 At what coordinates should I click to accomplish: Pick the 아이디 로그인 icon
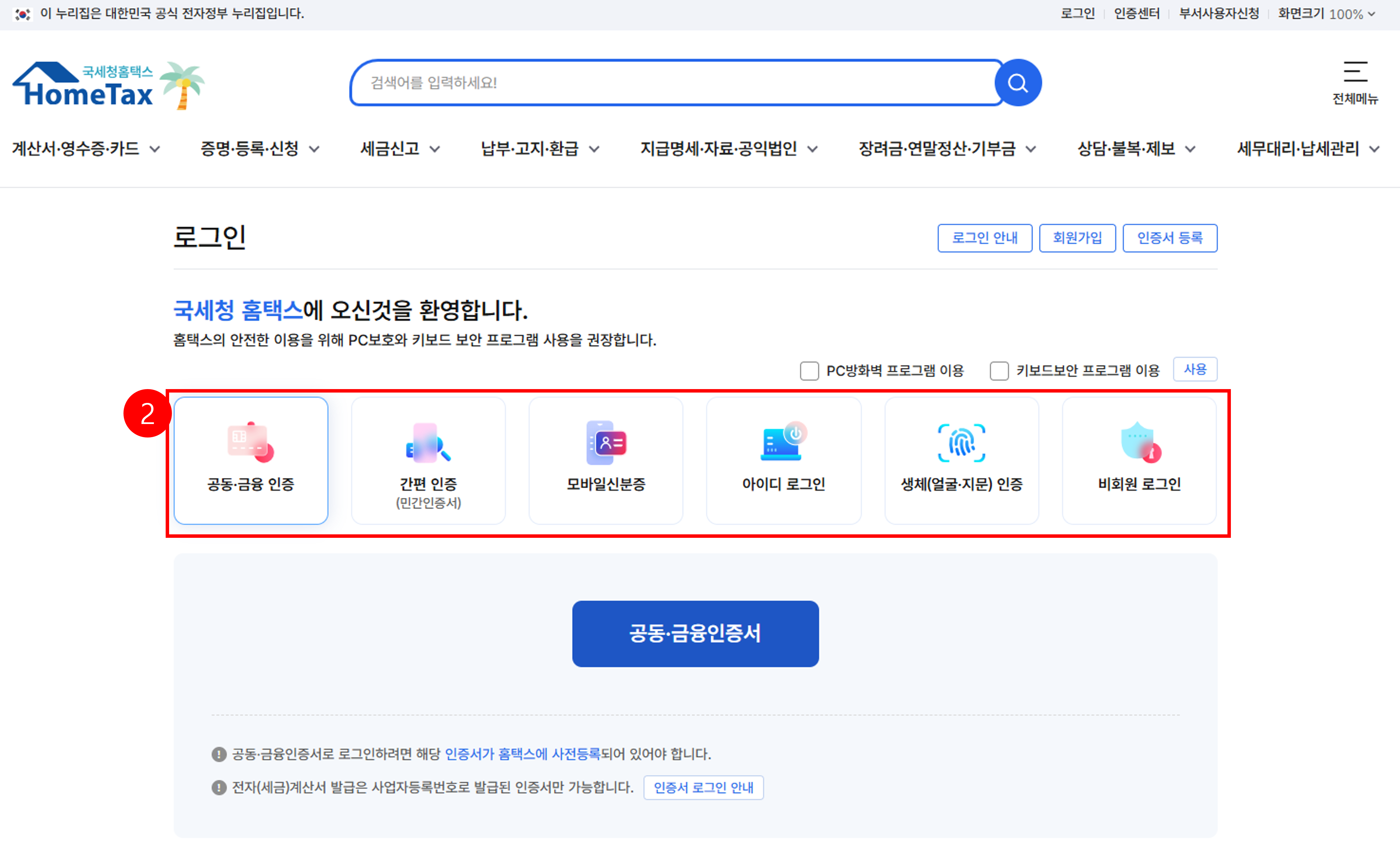pyautogui.click(x=784, y=442)
